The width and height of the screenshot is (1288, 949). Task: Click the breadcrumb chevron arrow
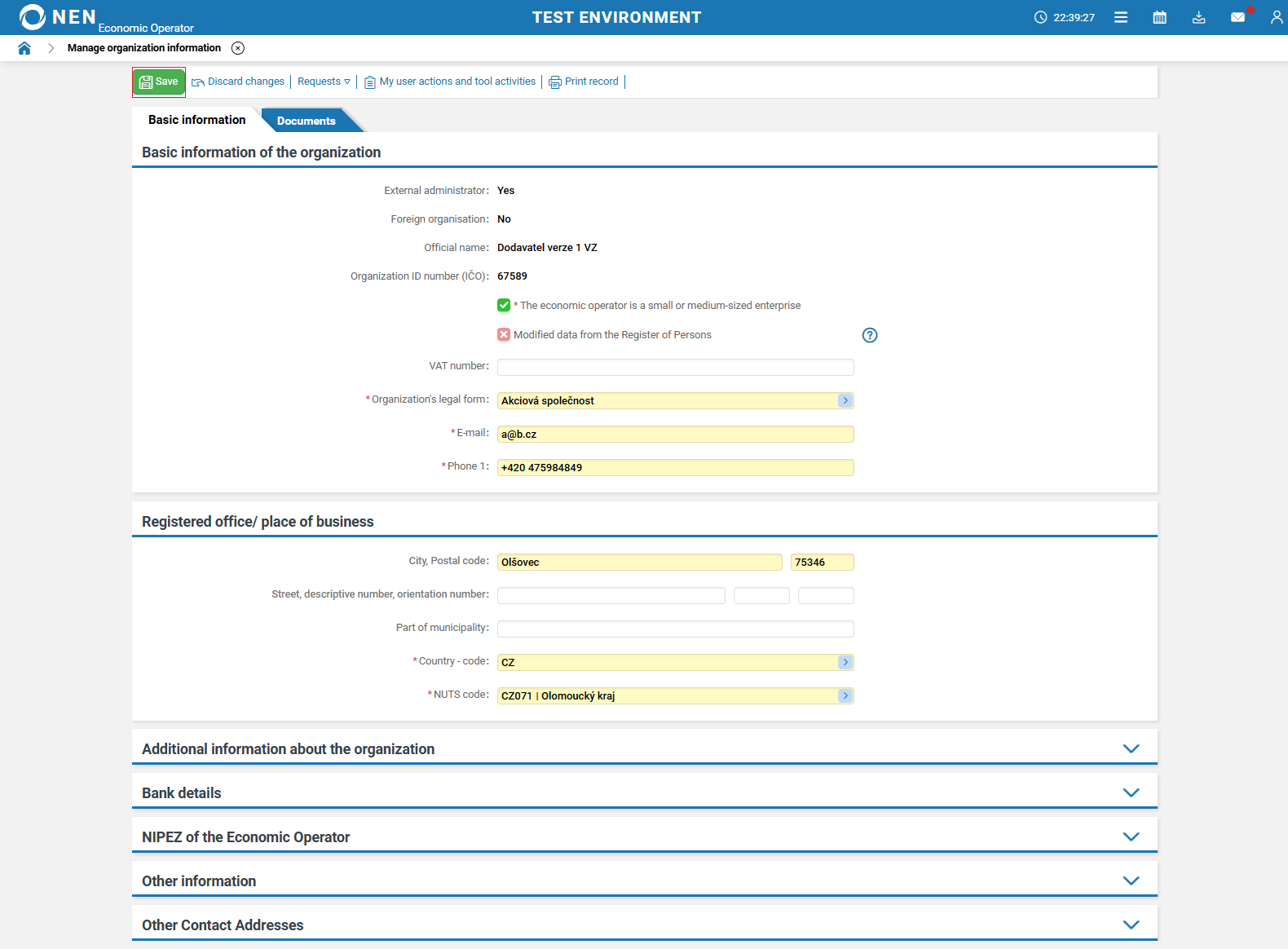pyautogui.click(x=51, y=48)
